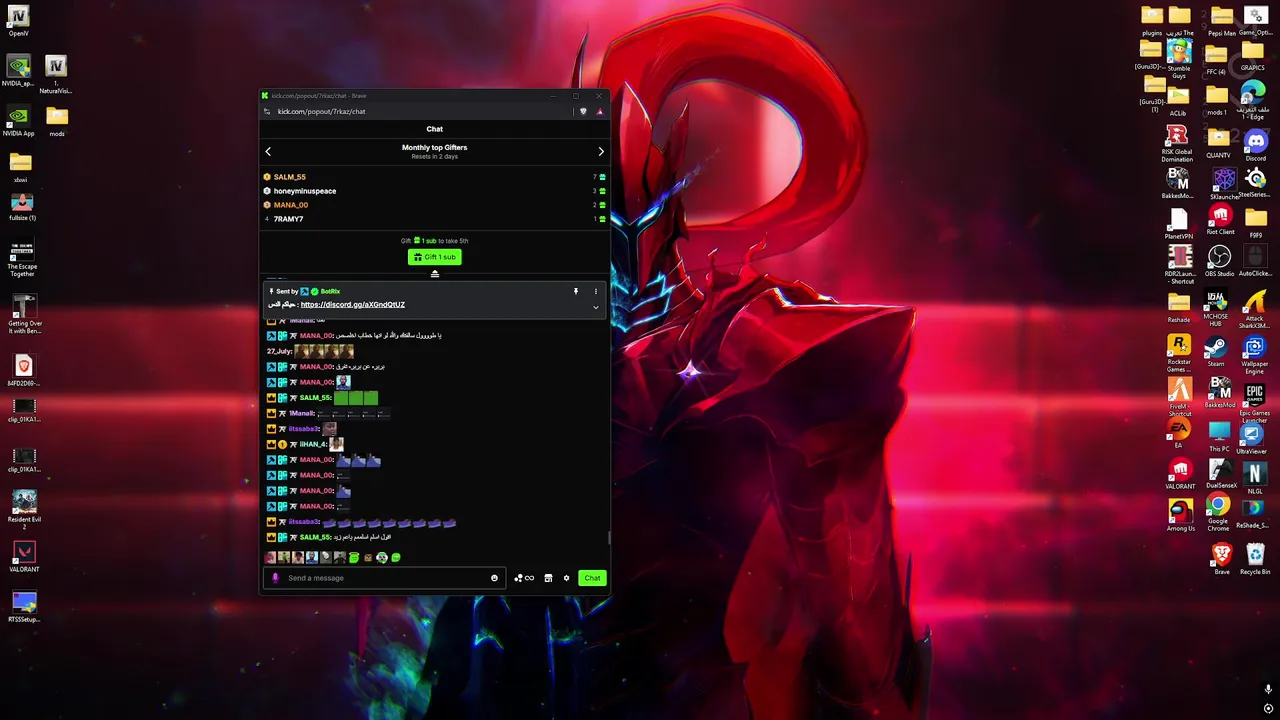Open UltraViewer desktop shortcut

pos(1252,439)
